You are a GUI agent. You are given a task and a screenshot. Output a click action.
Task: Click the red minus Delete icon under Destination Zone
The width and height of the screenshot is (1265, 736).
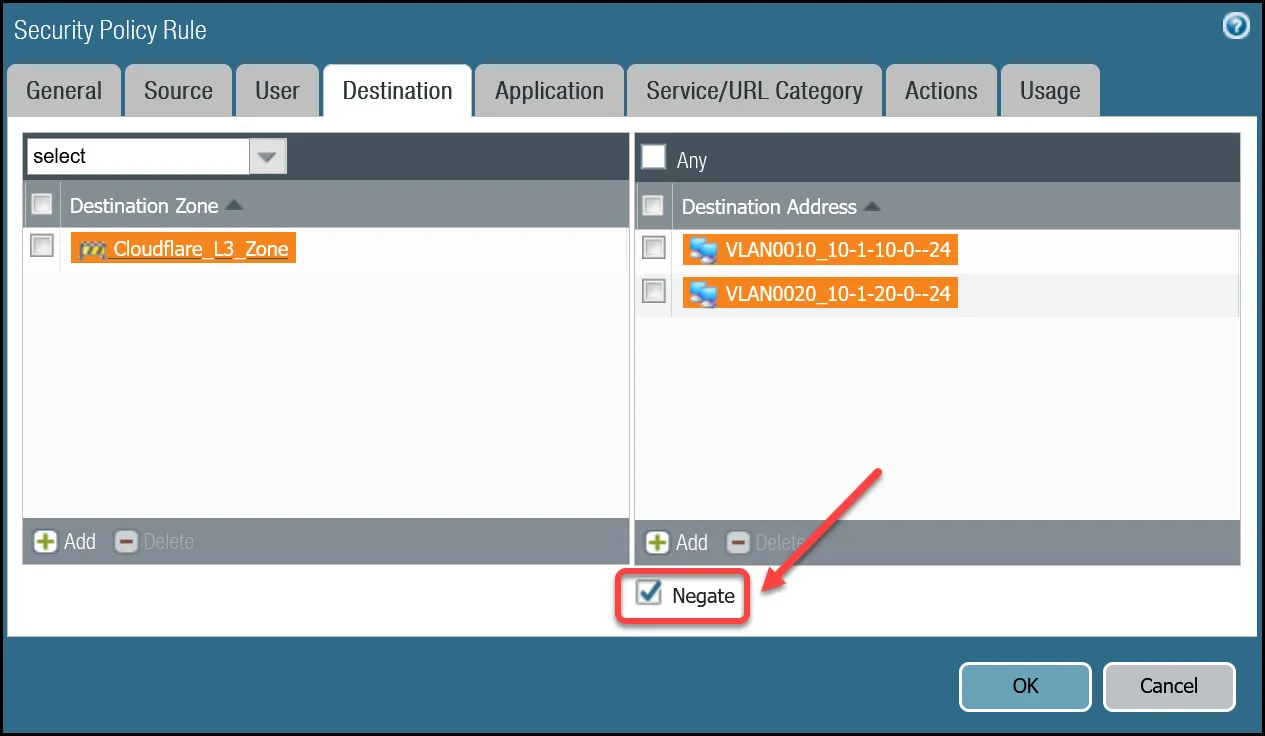126,541
